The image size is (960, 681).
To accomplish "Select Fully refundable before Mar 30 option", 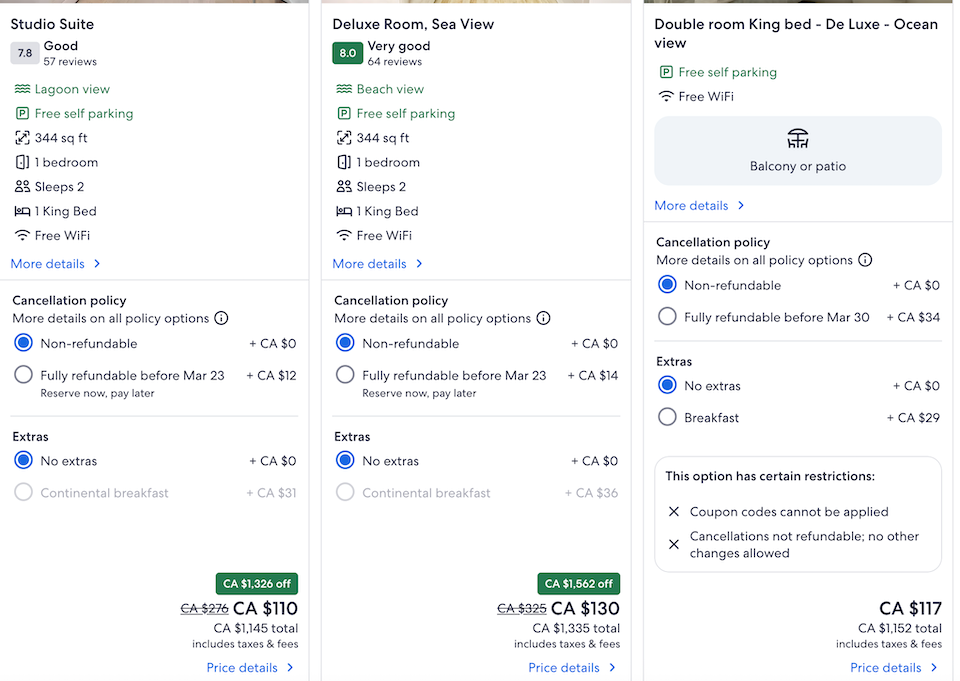I will tap(667, 317).
